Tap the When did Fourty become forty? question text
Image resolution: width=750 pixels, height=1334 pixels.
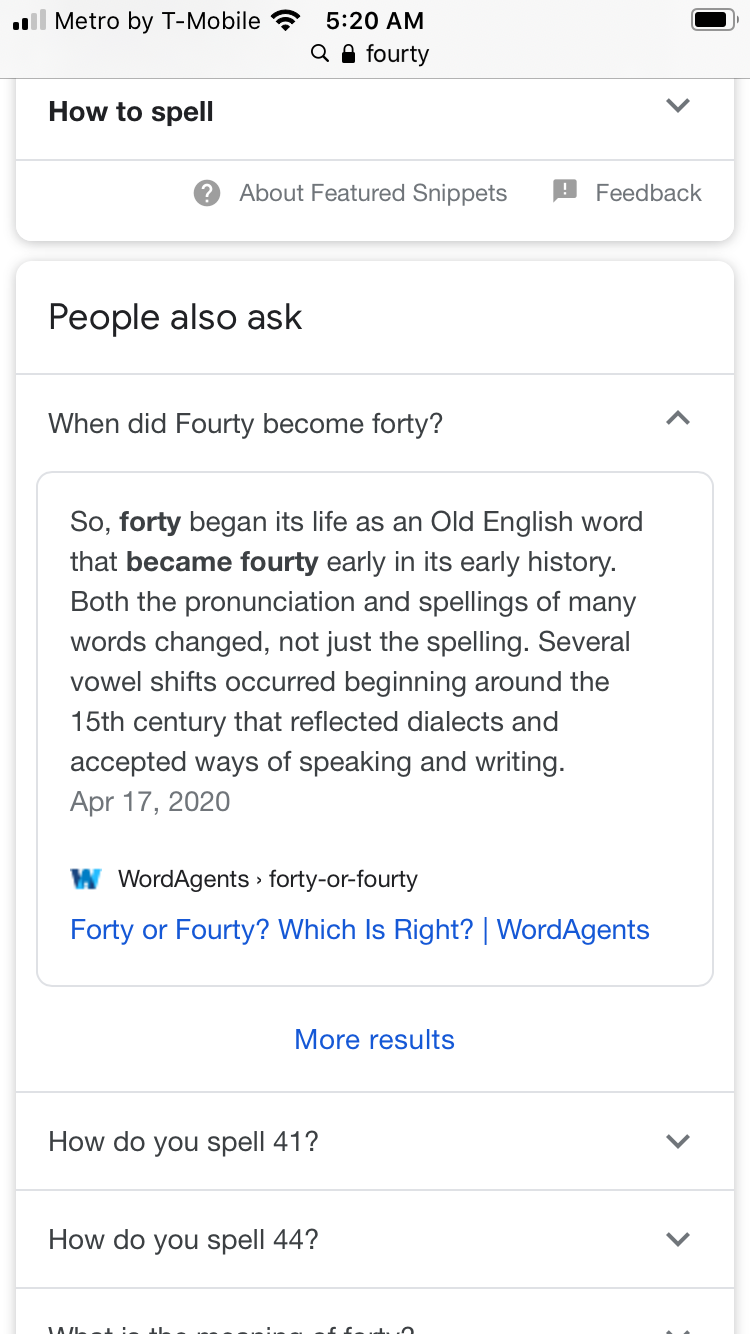[245, 423]
